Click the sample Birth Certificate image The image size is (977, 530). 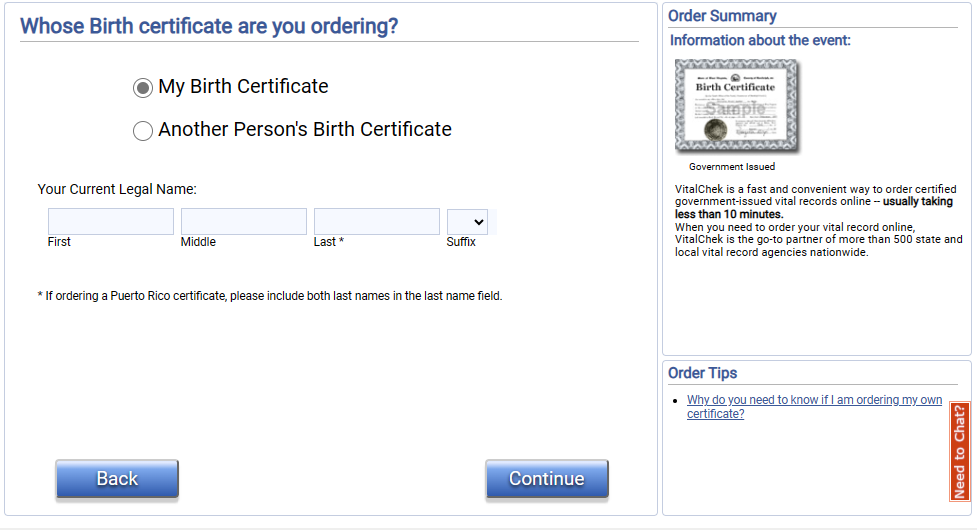pos(737,105)
